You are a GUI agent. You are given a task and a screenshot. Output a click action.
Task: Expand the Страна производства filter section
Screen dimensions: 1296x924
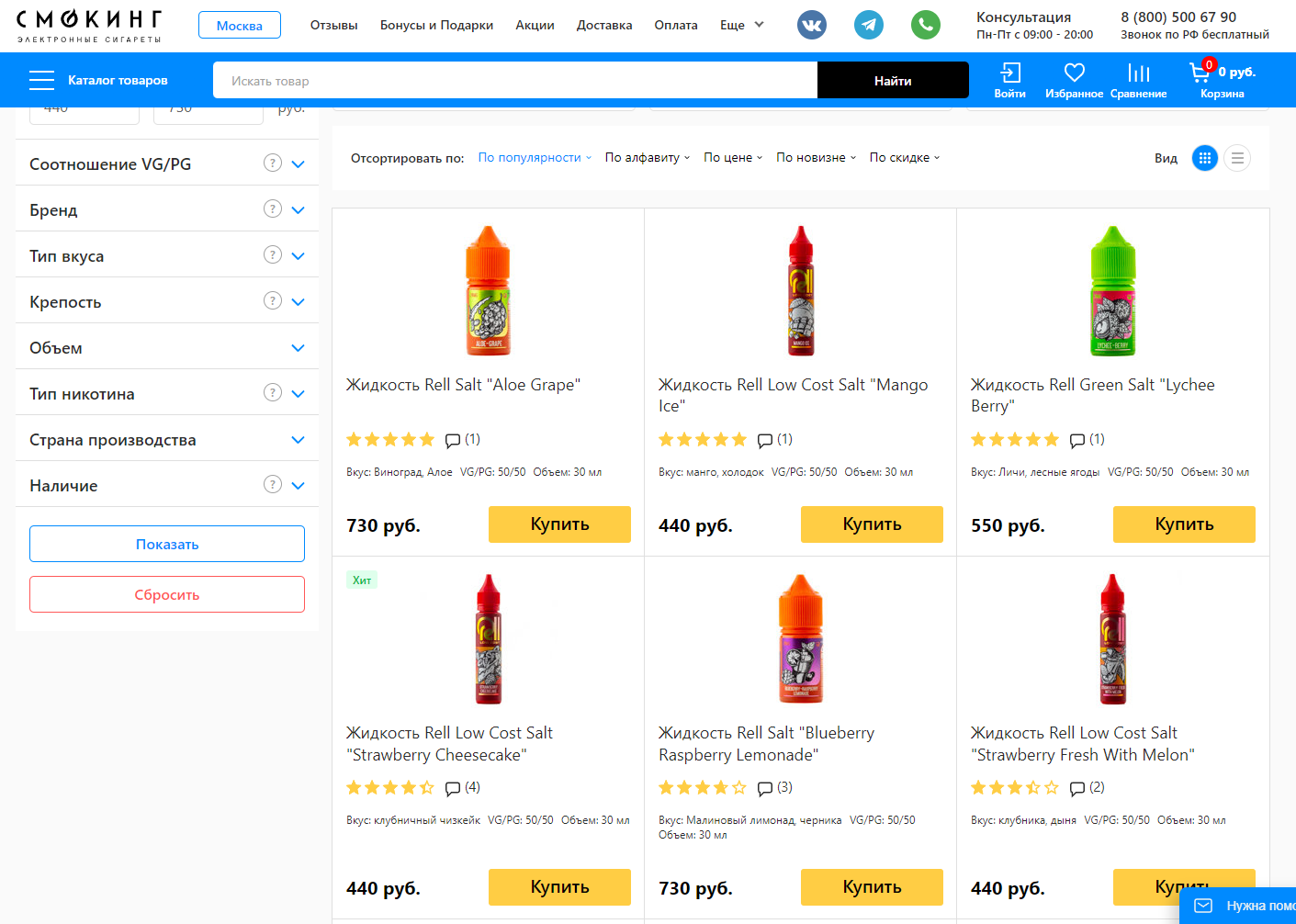pos(298,440)
